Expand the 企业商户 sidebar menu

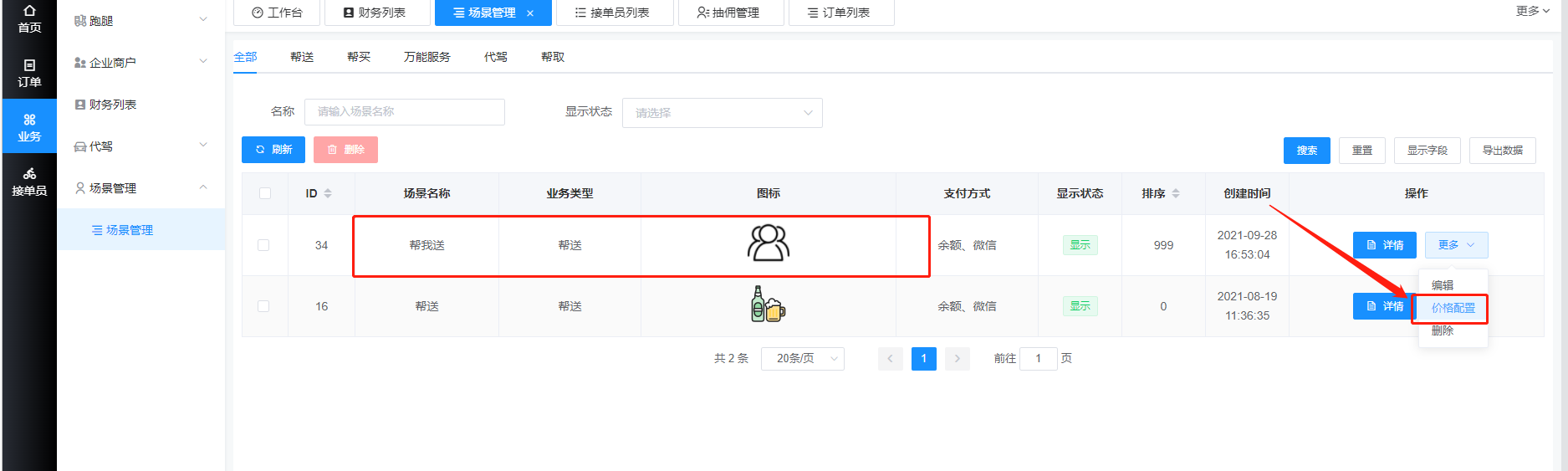[140, 62]
